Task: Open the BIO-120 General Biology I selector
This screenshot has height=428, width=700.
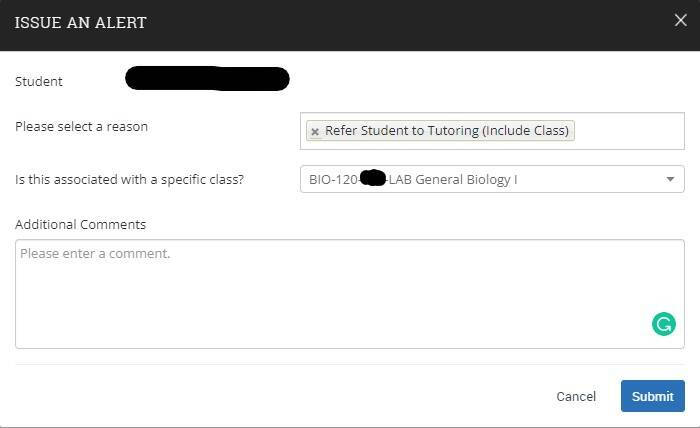Action: (480, 180)
